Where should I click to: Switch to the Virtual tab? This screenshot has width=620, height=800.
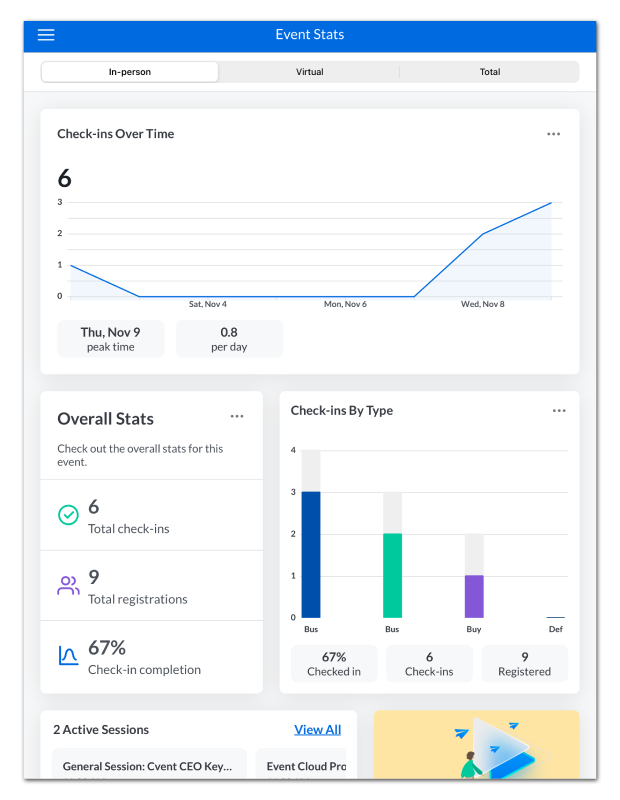click(310, 72)
